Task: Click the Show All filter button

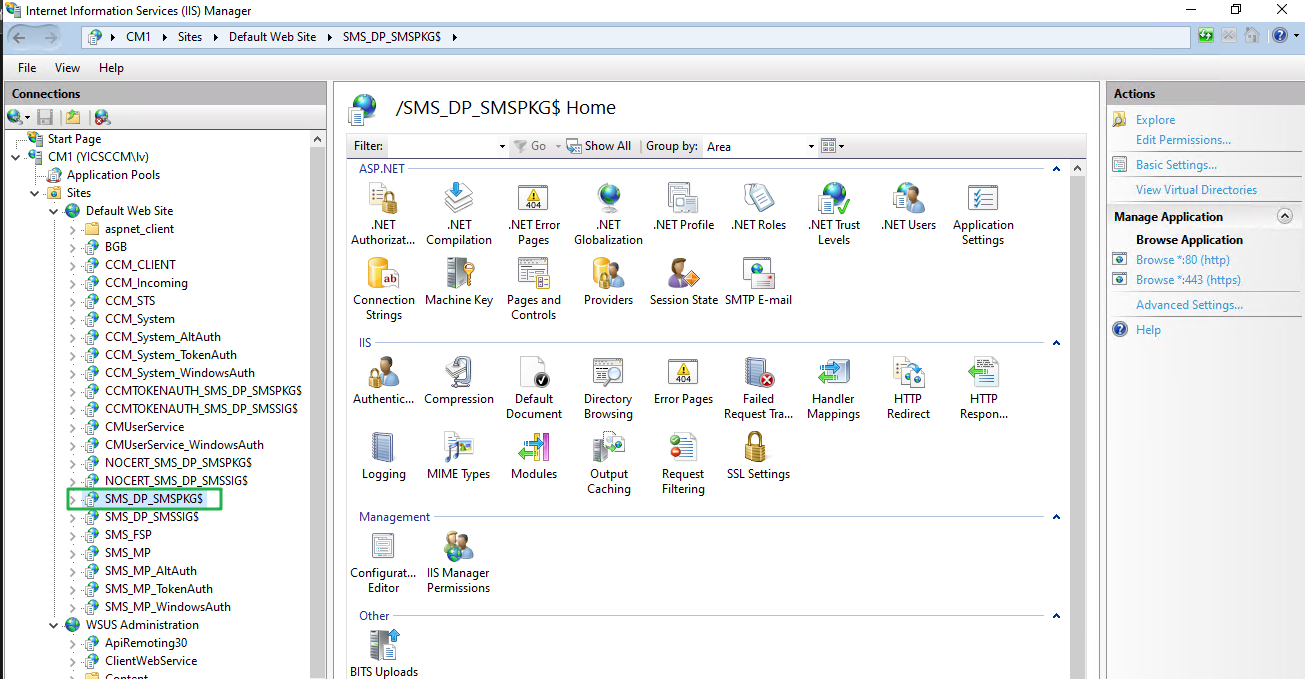Action: pyautogui.click(x=598, y=146)
